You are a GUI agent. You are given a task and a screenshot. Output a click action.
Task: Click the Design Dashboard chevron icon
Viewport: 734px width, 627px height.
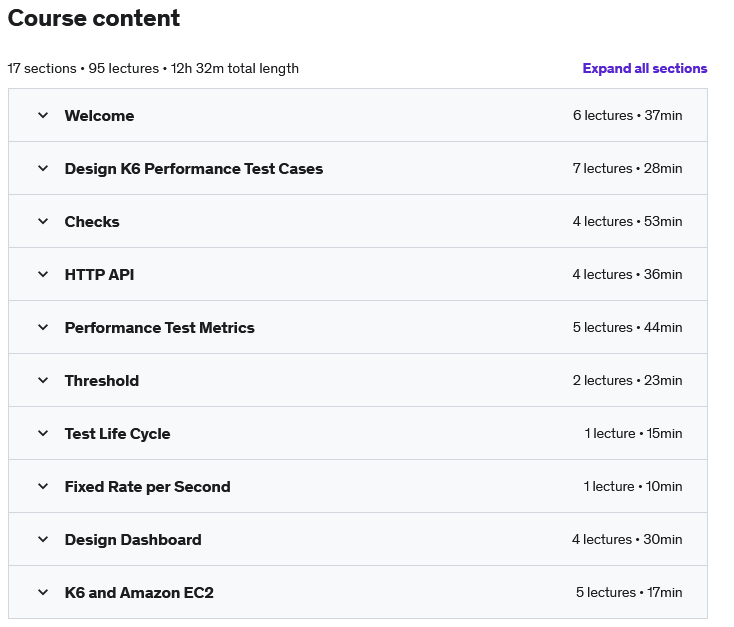43,539
